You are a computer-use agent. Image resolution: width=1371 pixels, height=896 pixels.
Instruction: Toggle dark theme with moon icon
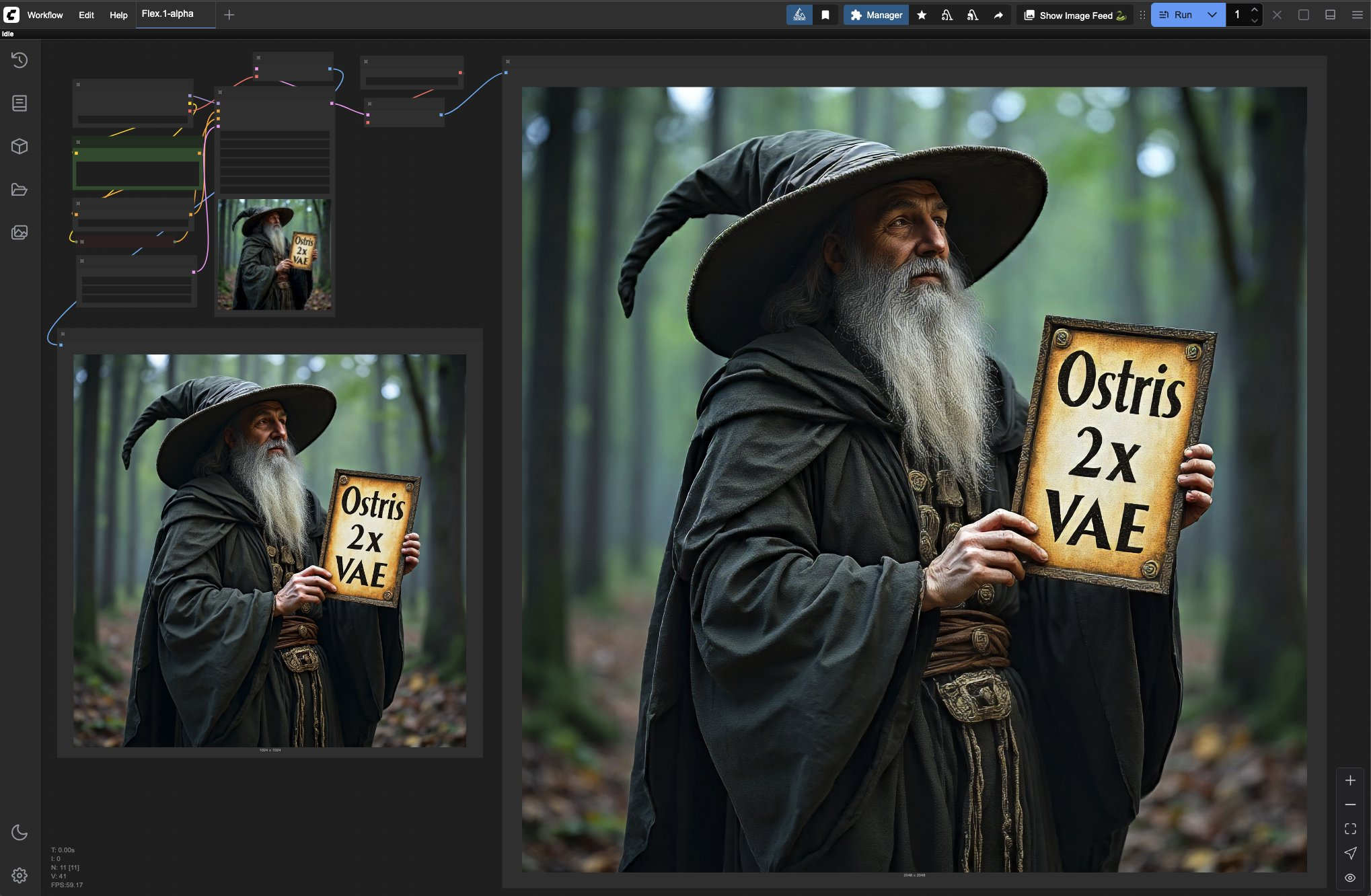click(20, 832)
